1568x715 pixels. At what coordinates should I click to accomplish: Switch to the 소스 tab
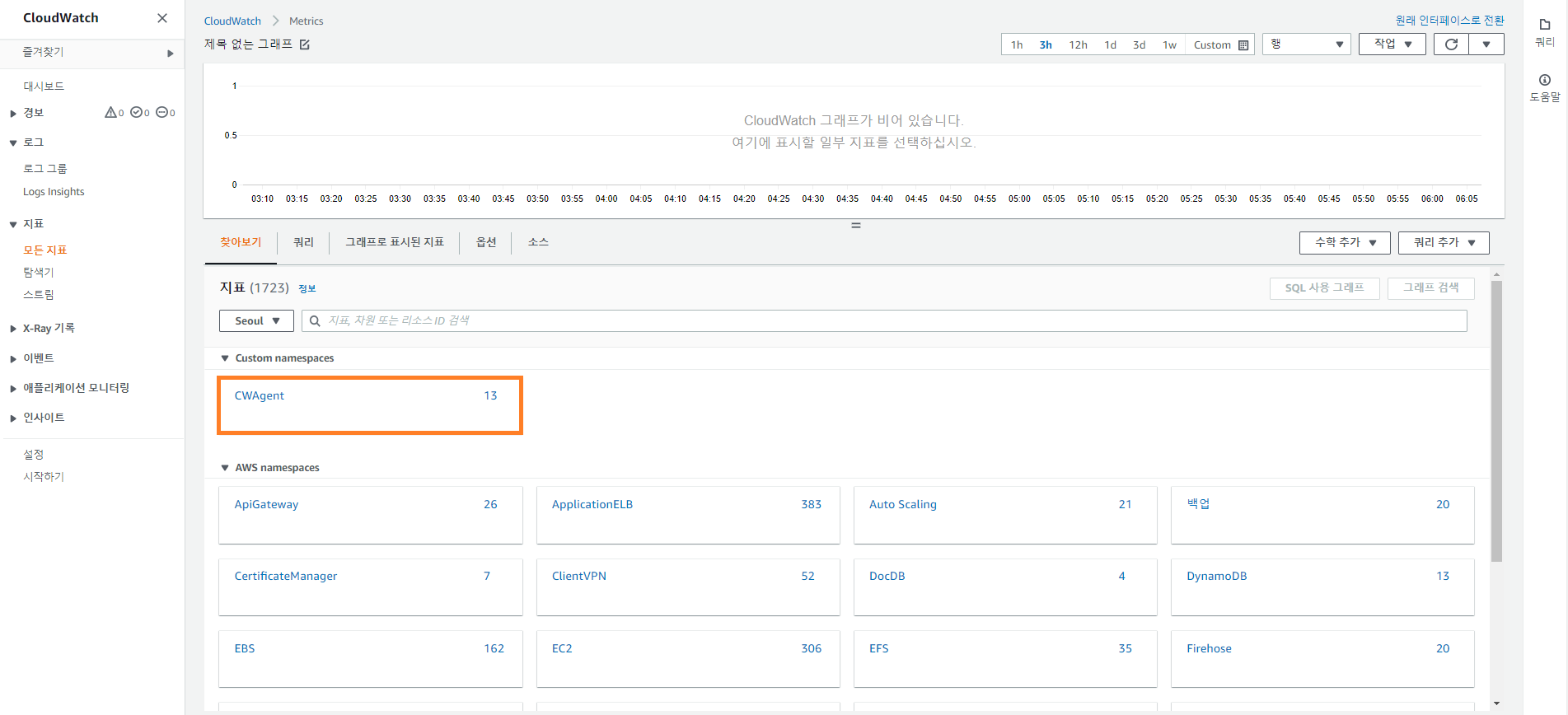click(x=538, y=242)
